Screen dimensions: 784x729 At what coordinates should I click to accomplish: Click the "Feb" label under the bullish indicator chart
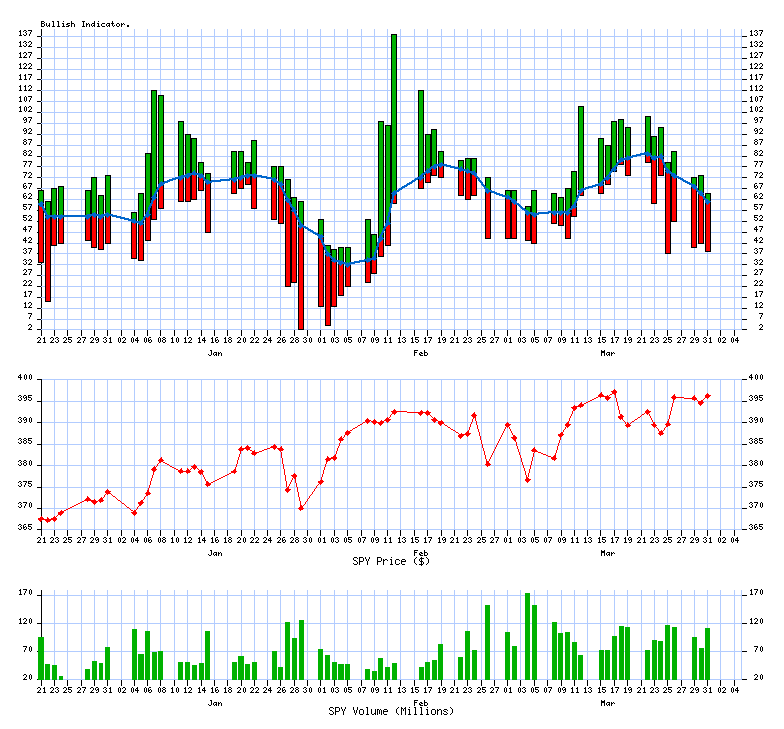coord(421,354)
